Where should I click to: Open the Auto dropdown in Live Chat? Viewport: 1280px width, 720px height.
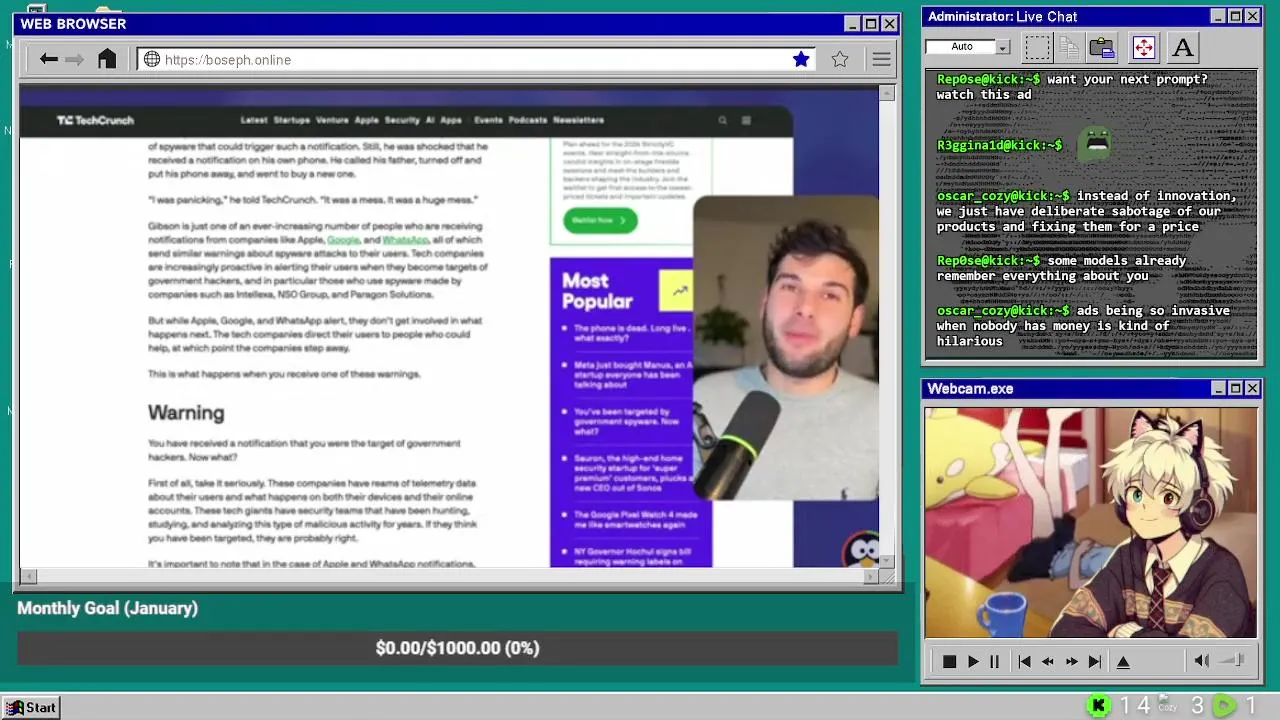click(x=1002, y=47)
